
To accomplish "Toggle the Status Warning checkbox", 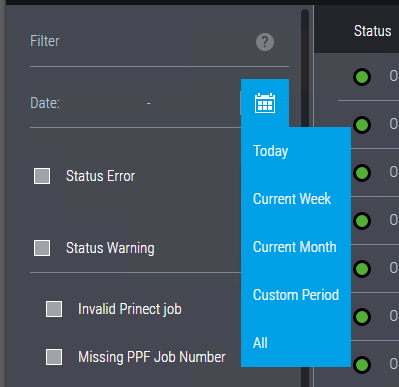I will [42, 248].
